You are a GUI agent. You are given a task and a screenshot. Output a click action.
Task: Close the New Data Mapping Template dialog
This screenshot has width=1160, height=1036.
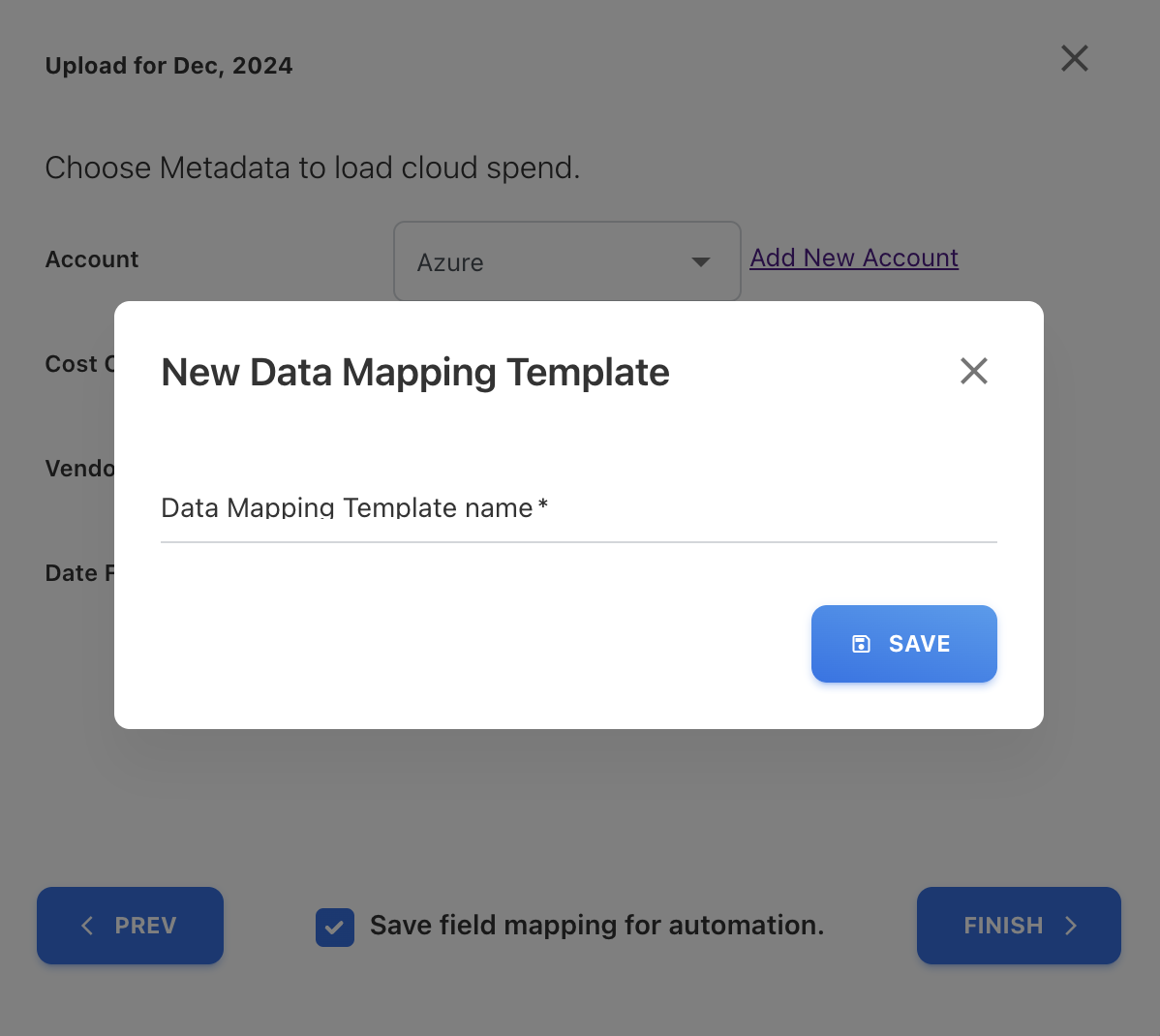click(x=973, y=371)
